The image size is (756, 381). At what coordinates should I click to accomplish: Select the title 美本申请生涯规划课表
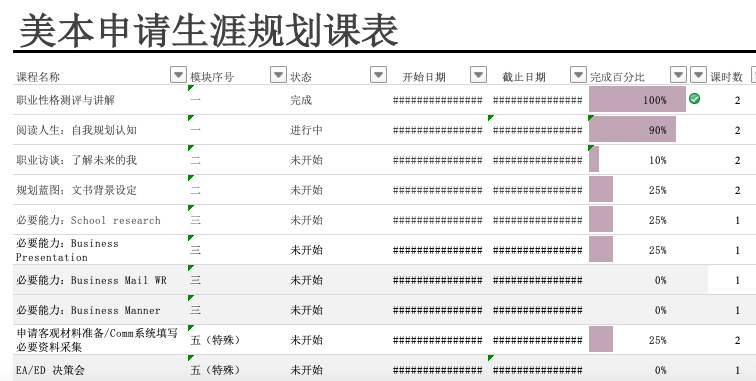pos(208,31)
